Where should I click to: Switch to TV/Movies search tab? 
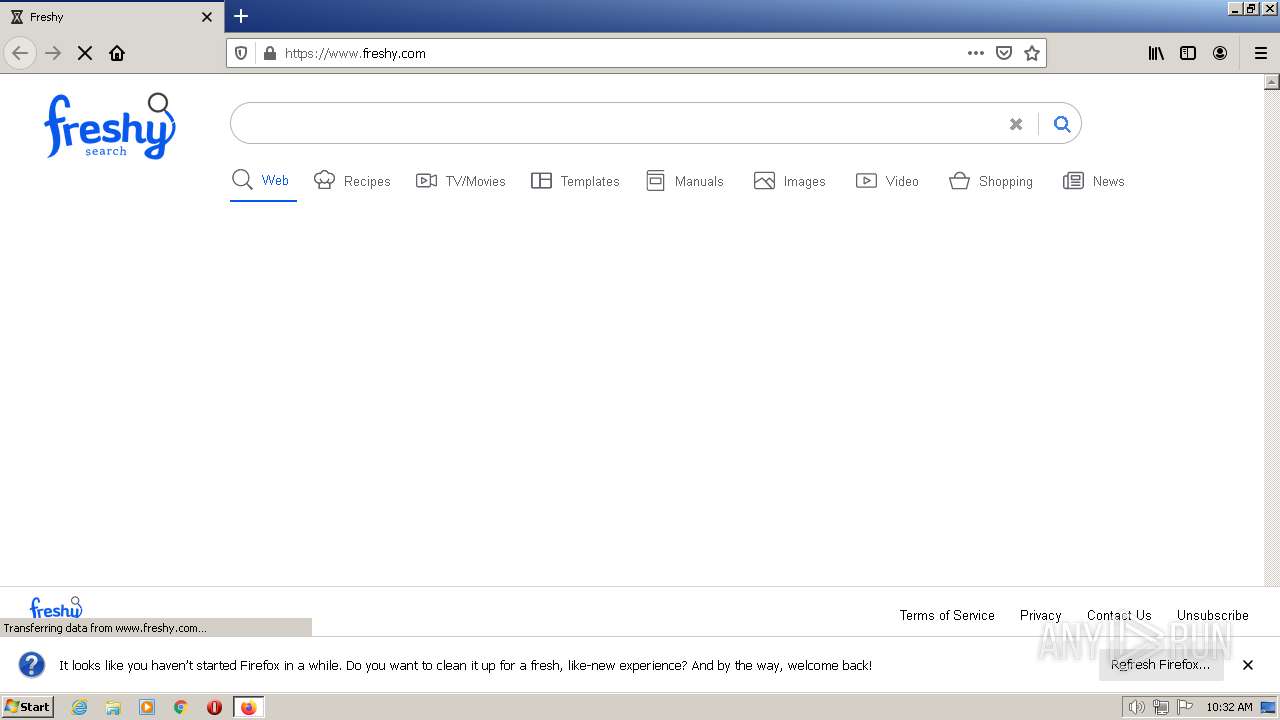461,181
